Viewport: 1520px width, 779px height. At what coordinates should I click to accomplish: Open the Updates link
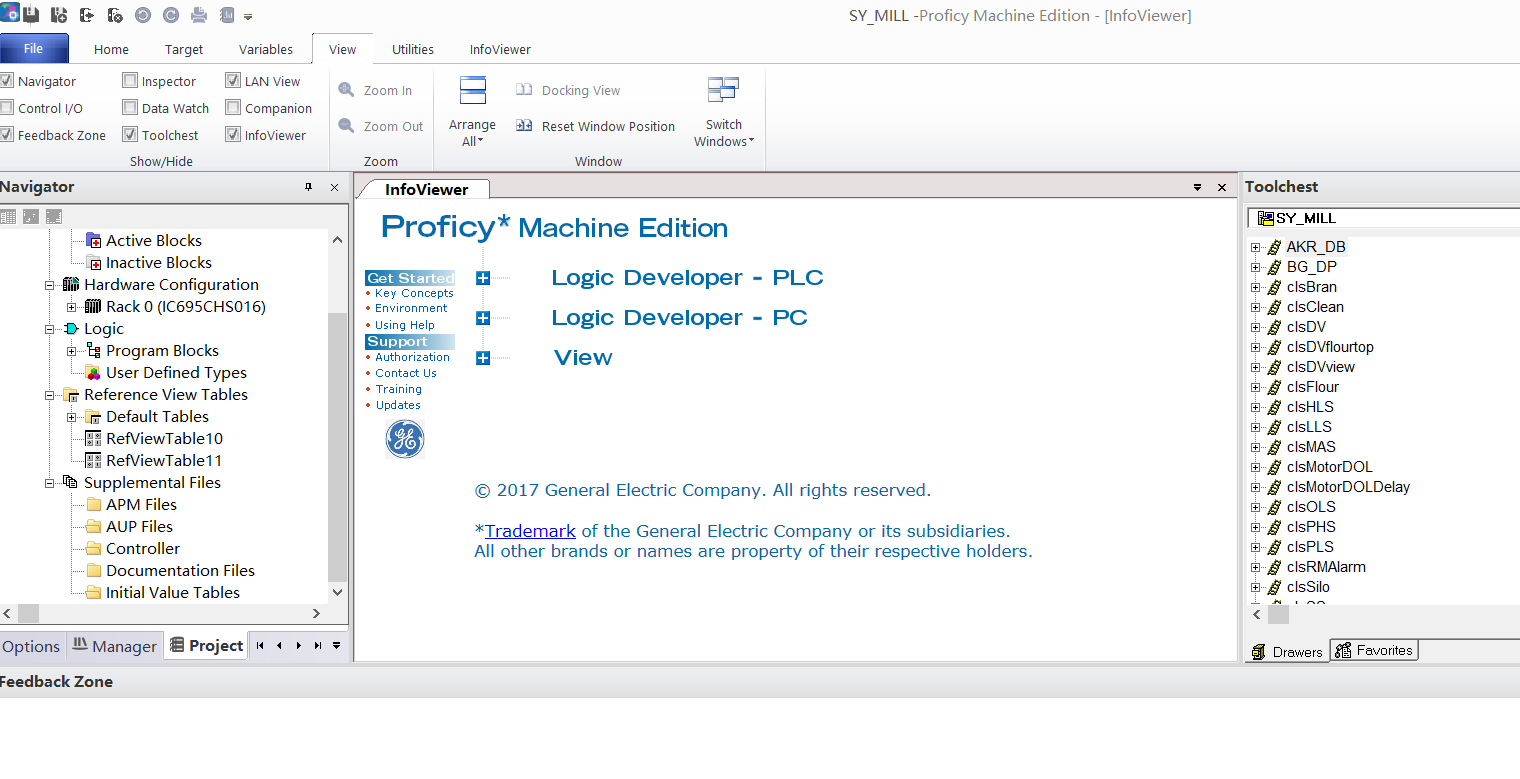398,405
